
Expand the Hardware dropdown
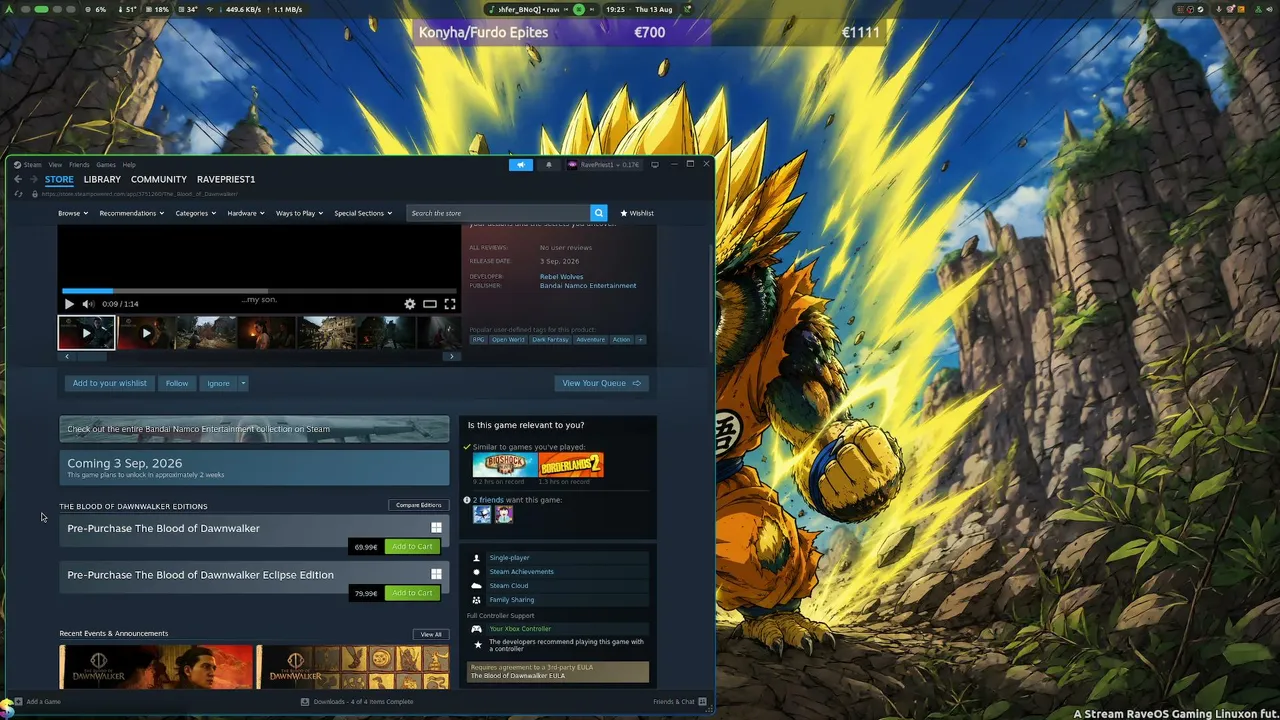(246, 213)
